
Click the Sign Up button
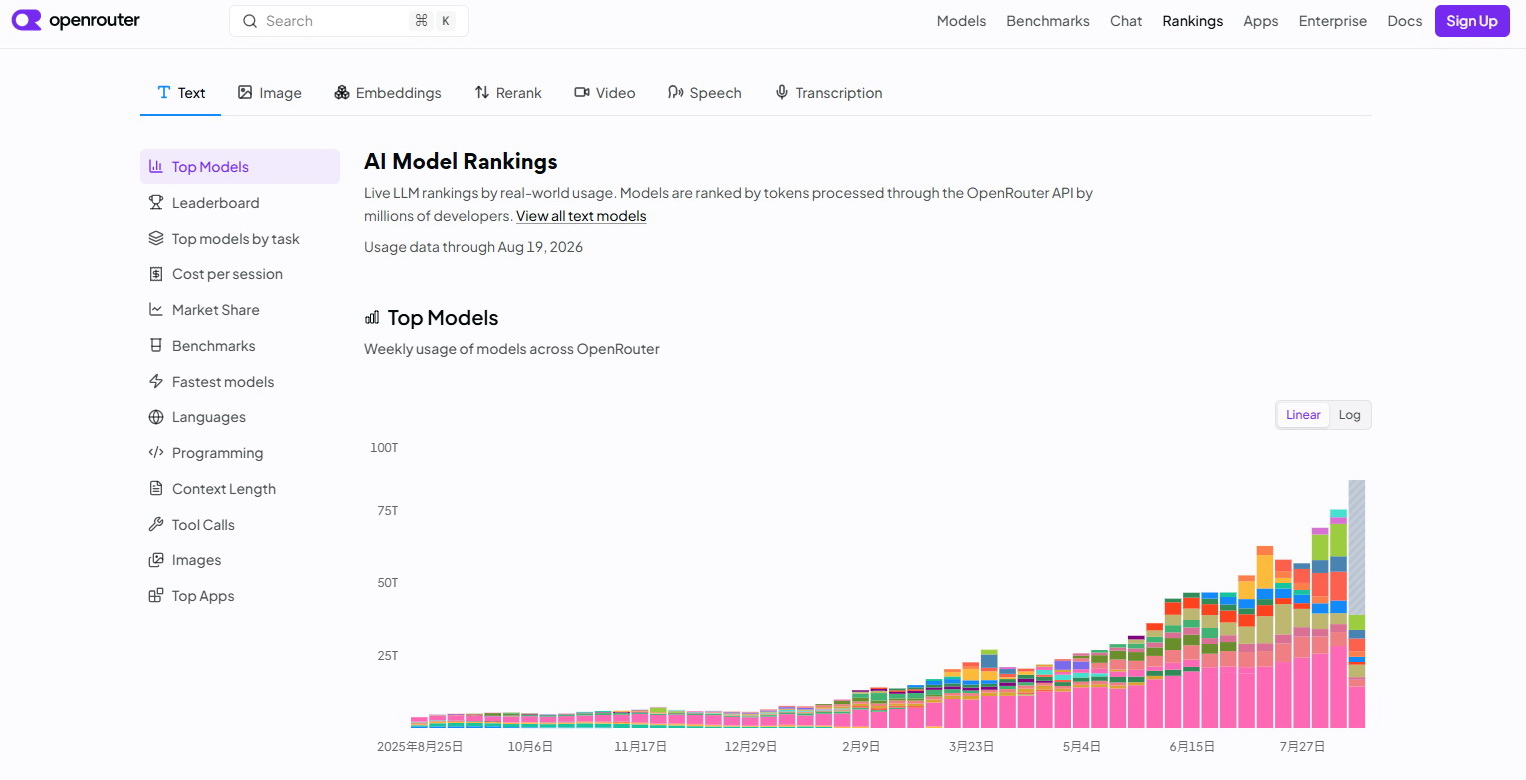point(1472,21)
